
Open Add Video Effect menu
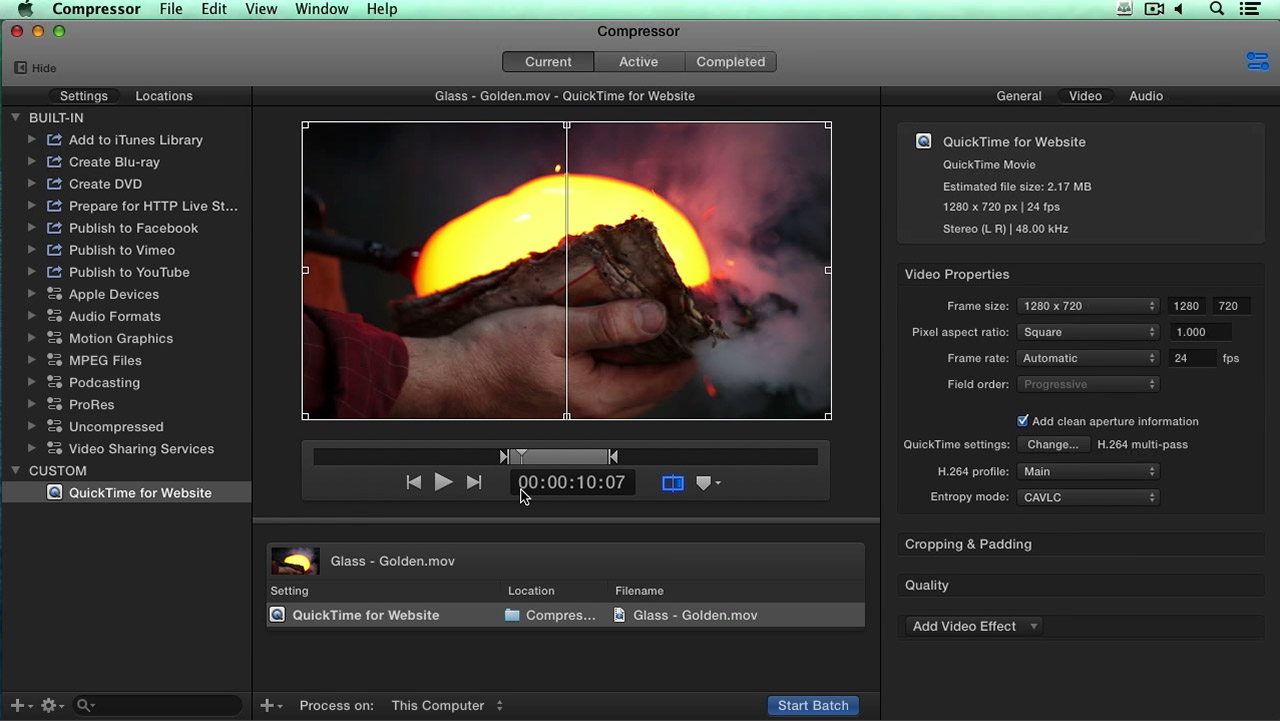click(975, 626)
